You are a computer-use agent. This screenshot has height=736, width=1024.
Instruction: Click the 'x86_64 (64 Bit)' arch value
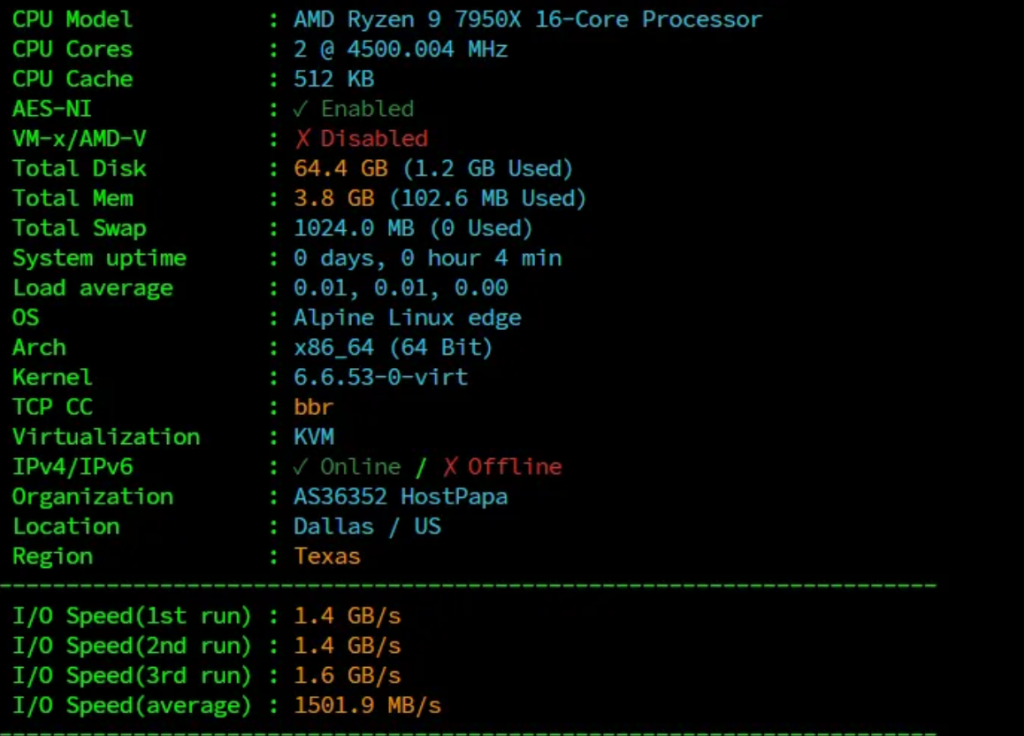click(392, 347)
